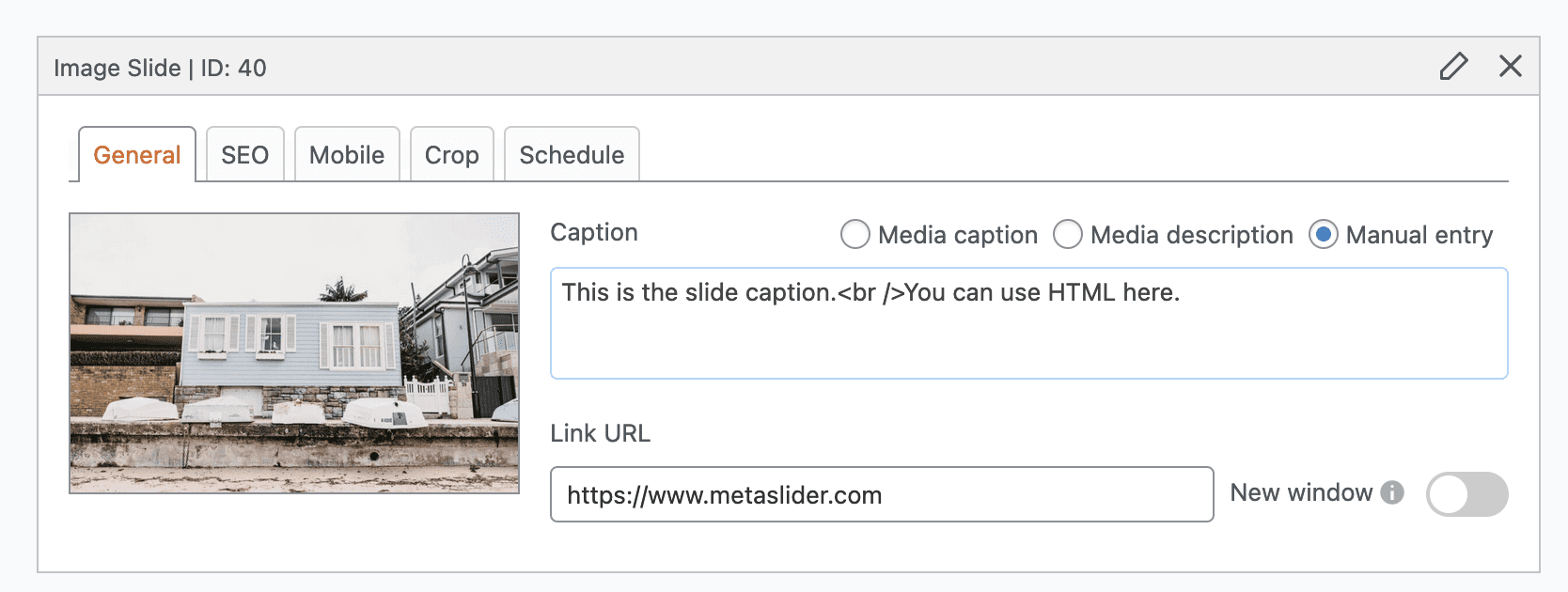This screenshot has height=592, width=1568.
Task: Open the Crop tab
Action: (452, 154)
